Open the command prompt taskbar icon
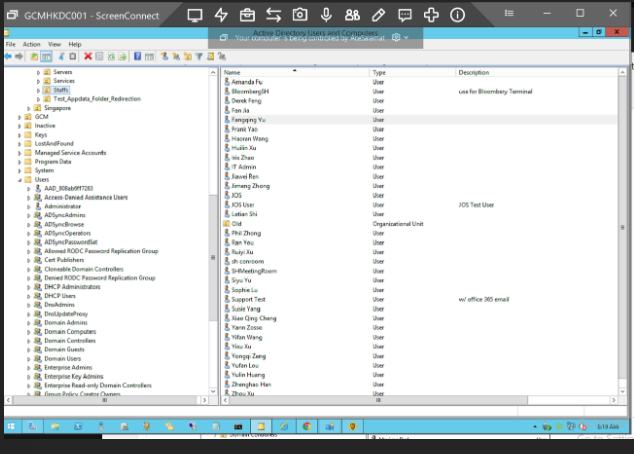634x454 pixels. pyautogui.click(x=238, y=426)
